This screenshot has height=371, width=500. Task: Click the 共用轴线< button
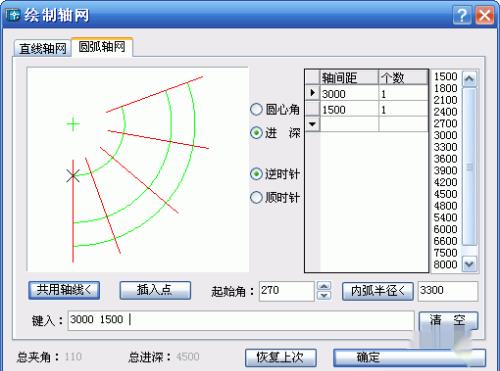point(64,290)
